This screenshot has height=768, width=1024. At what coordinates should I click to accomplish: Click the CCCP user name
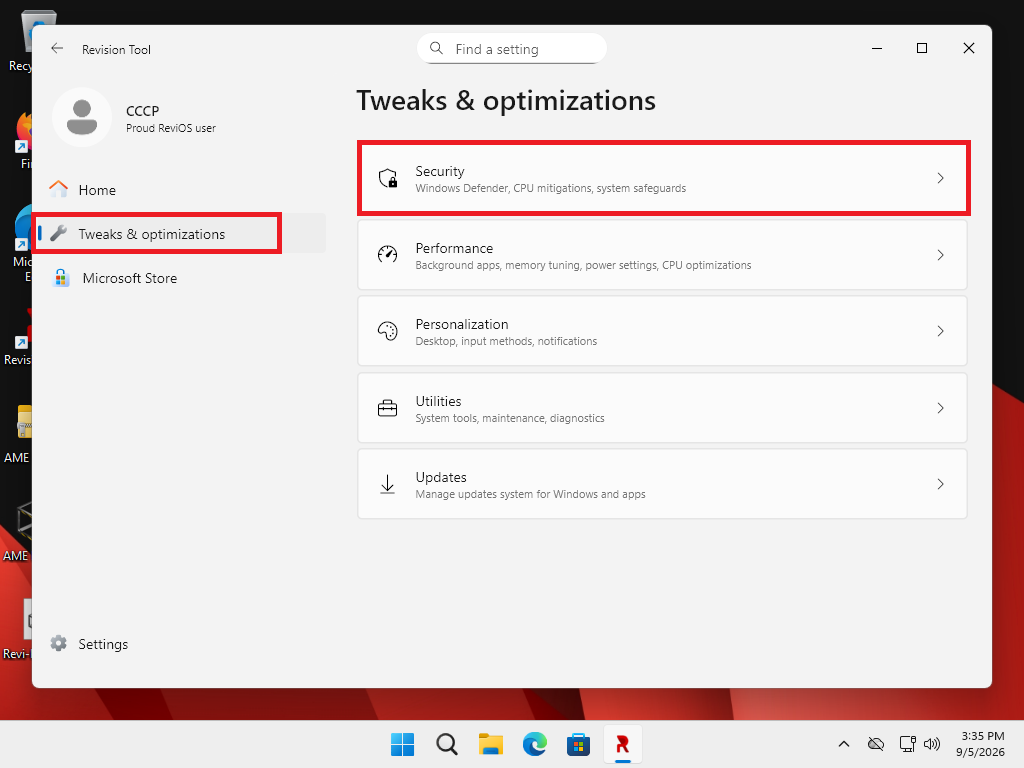[x=142, y=111]
